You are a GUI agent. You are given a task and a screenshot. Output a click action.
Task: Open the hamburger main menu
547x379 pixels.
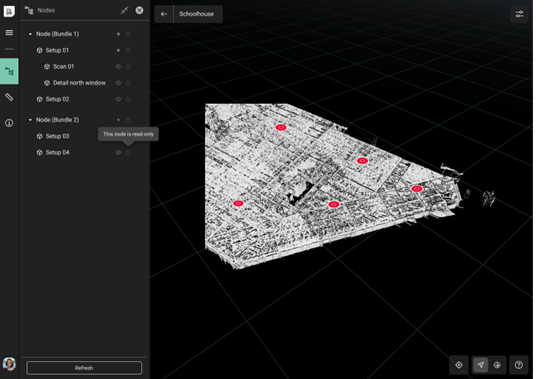(9, 33)
